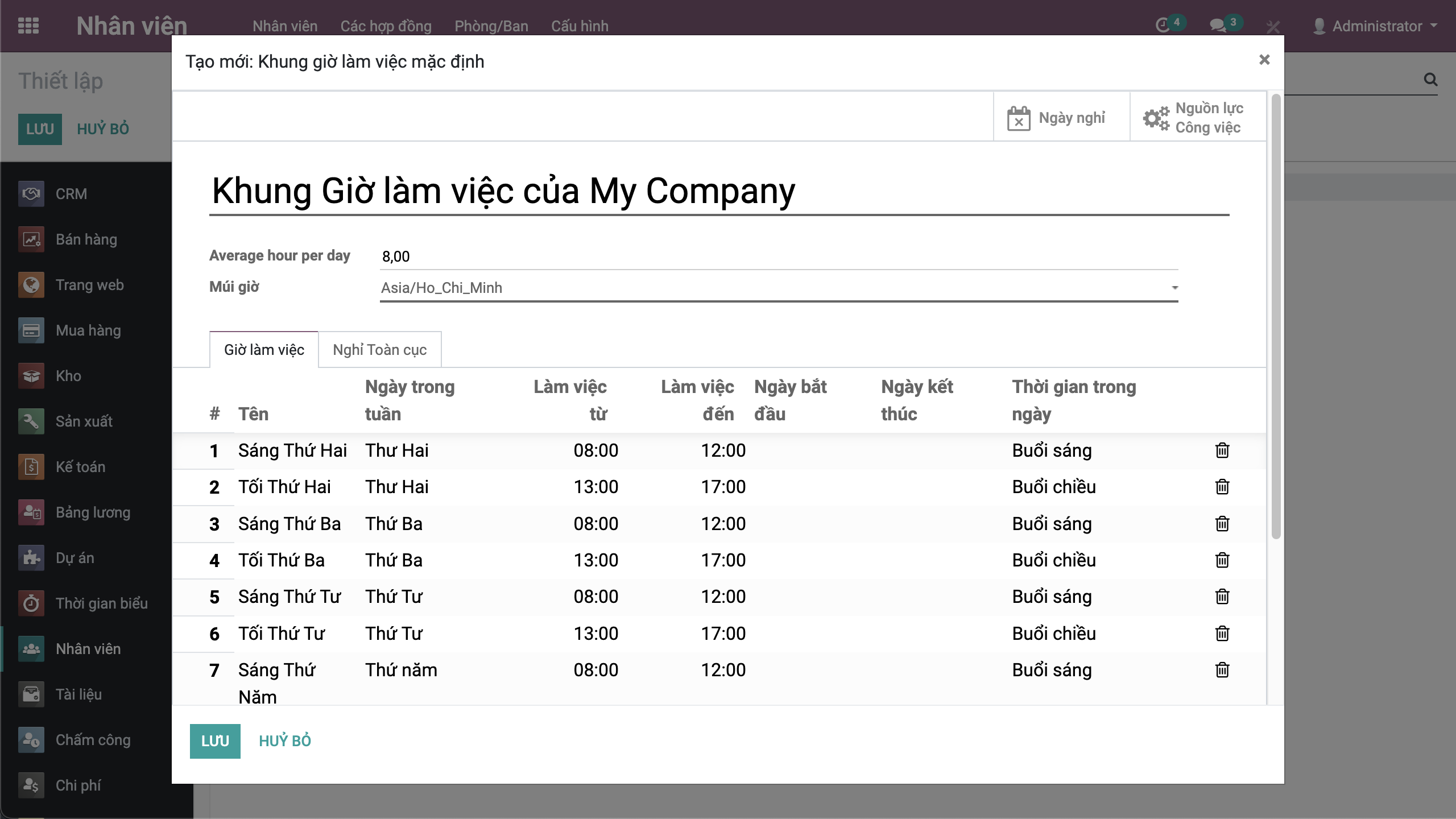Click the search magnifier icon
Viewport: 1456px width, 819px height.
pyautogui.click(x=1430, y=80)
